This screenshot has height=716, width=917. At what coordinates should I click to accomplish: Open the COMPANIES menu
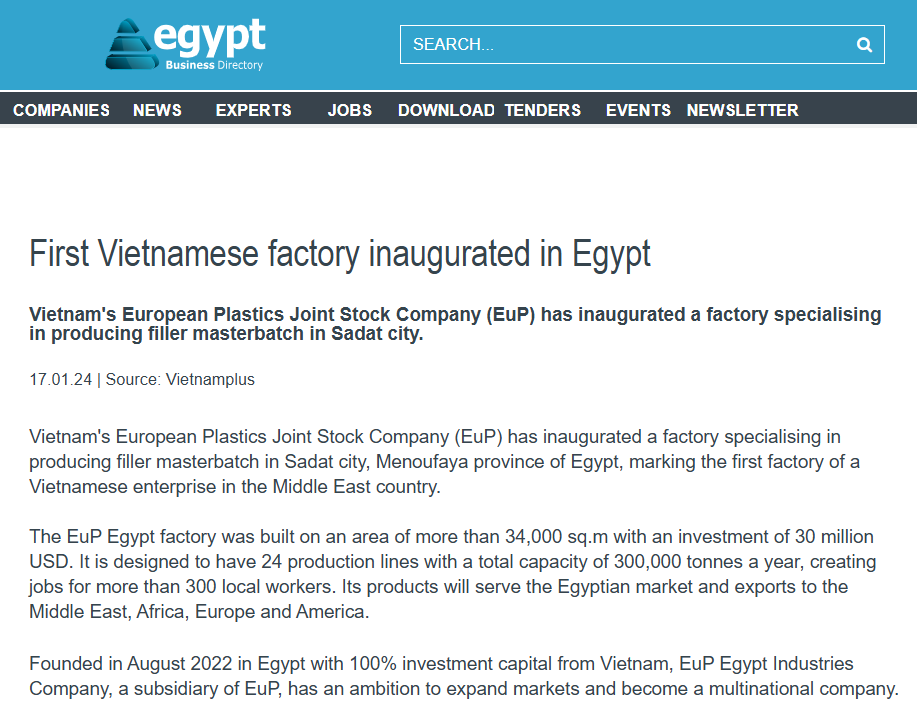point(61,110)
